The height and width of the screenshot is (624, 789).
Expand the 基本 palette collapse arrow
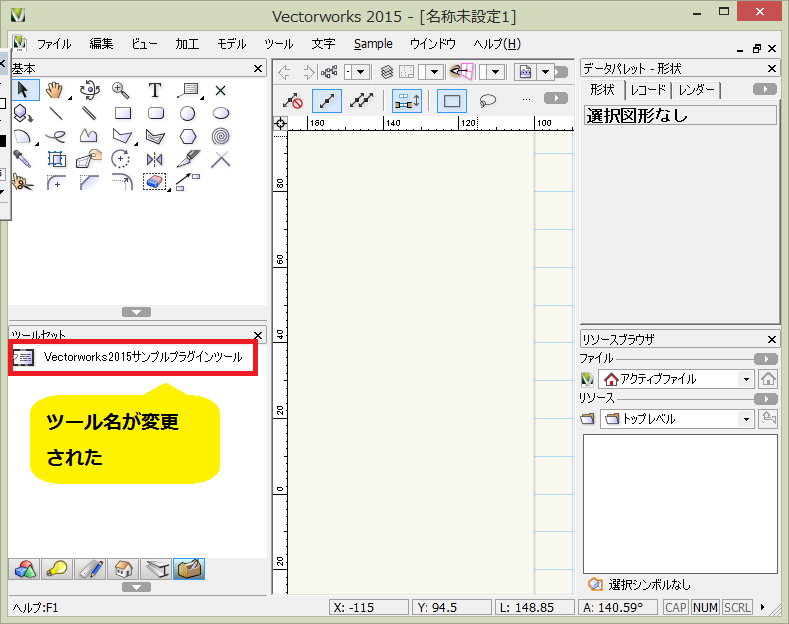136,313
